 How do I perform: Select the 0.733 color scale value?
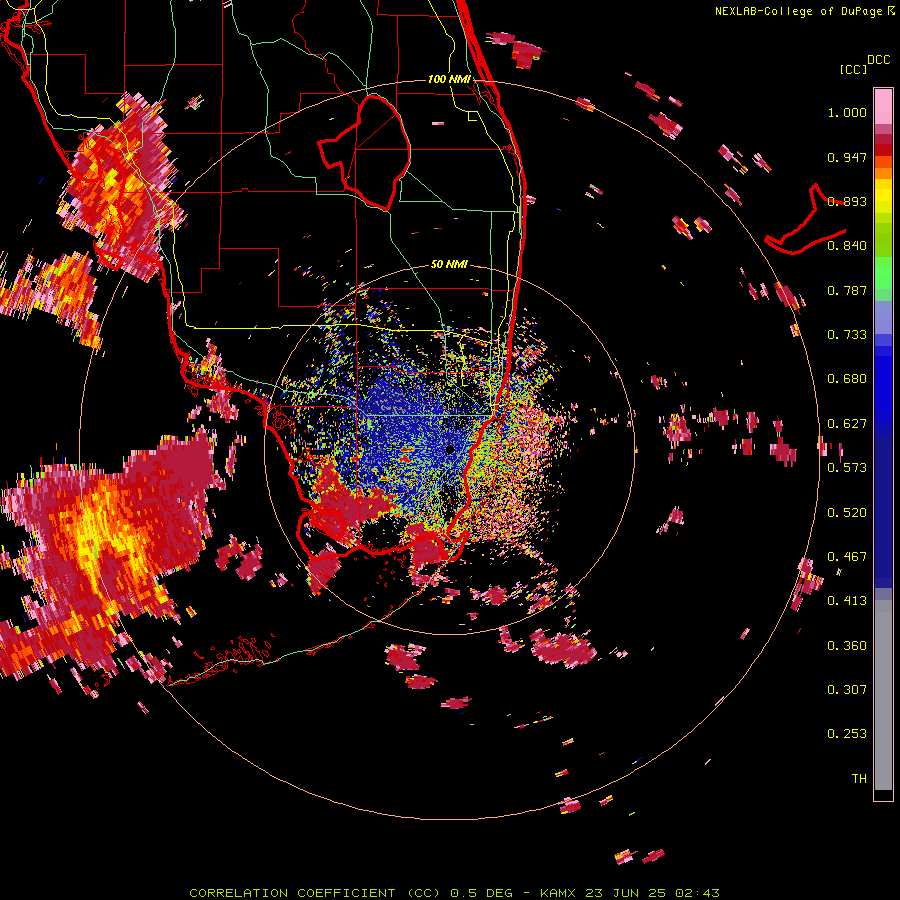(847, 335)
